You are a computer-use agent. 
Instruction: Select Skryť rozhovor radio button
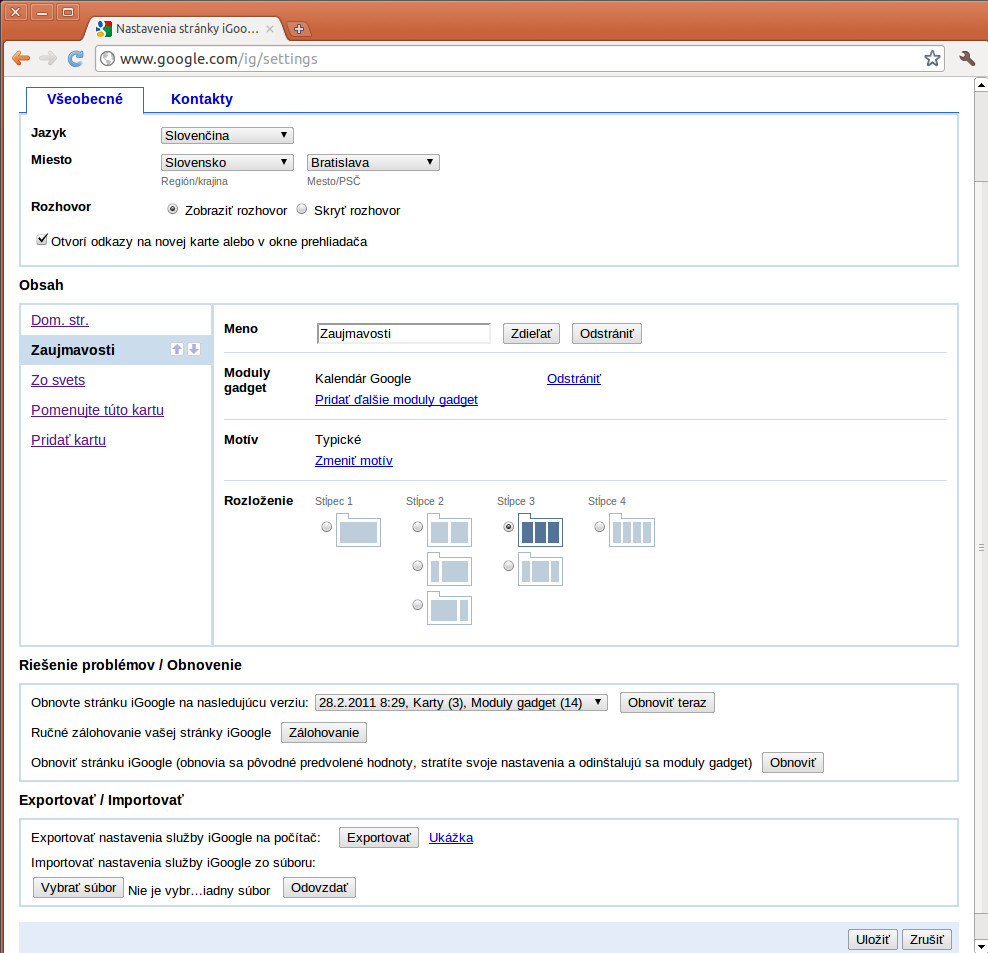pos(302,209)
